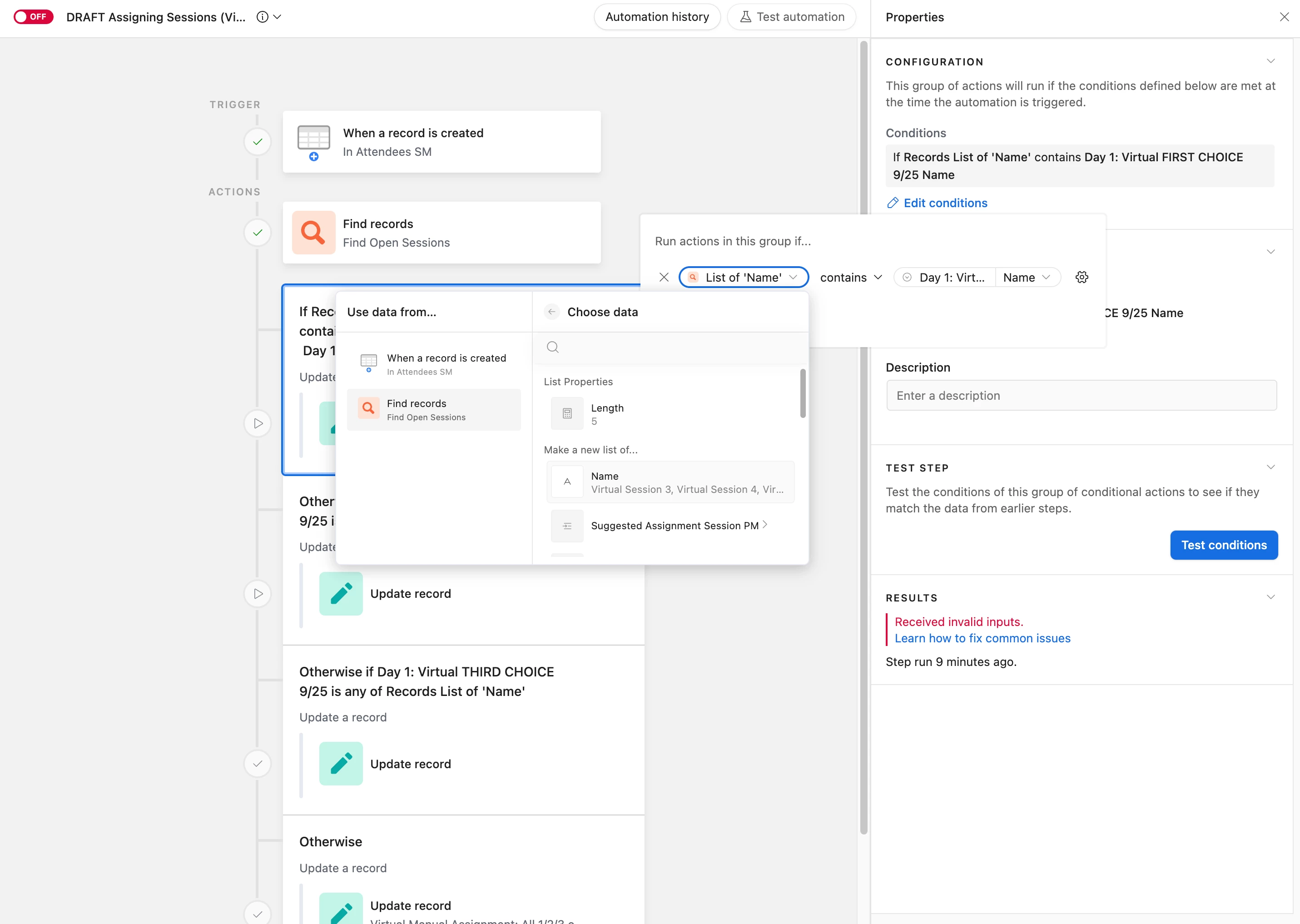Click the Choose data list scrollbar

803,393
